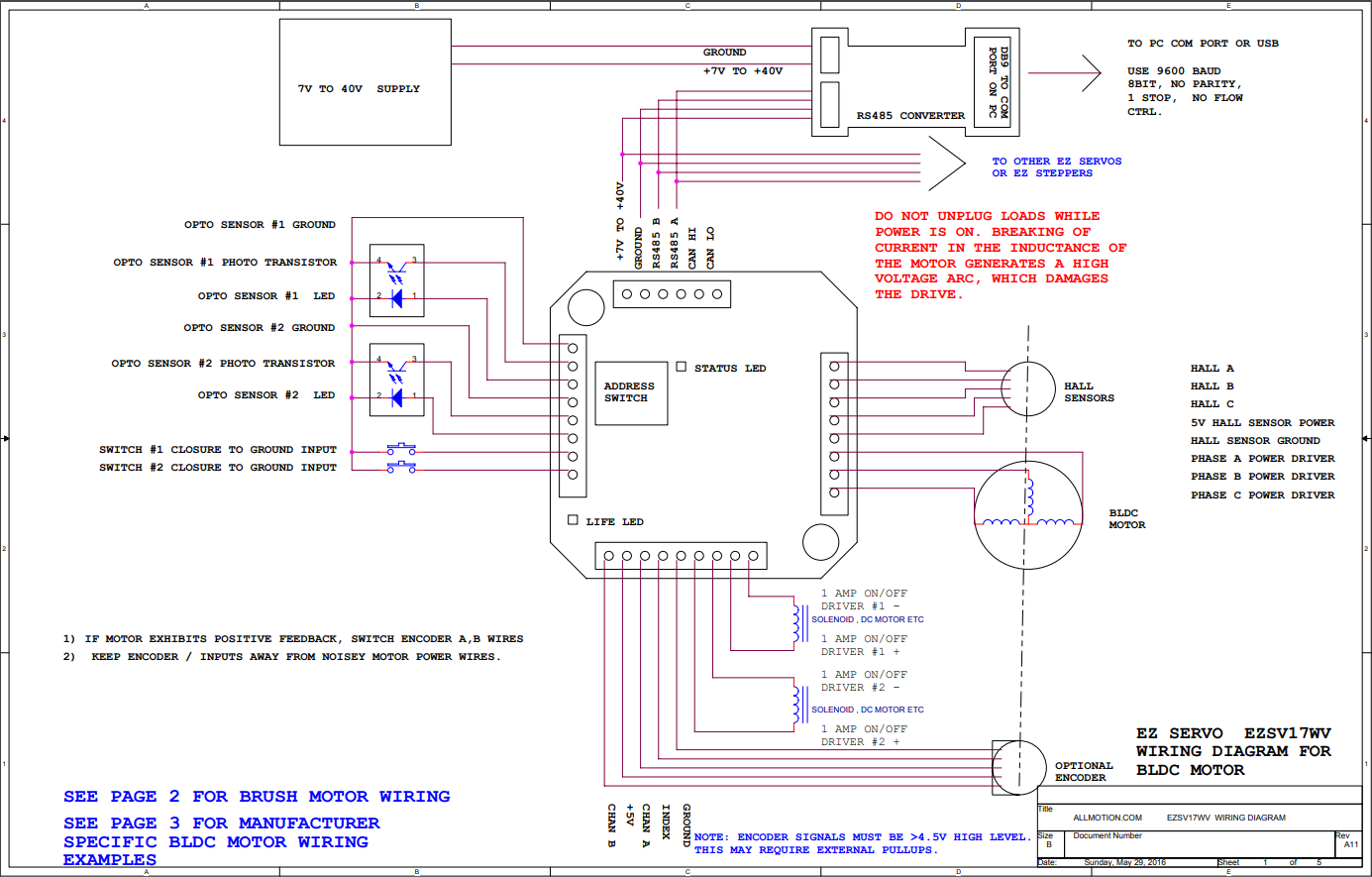Select the top six-pin power connector
1372x877 pixels.
click(x=672, y=293)
